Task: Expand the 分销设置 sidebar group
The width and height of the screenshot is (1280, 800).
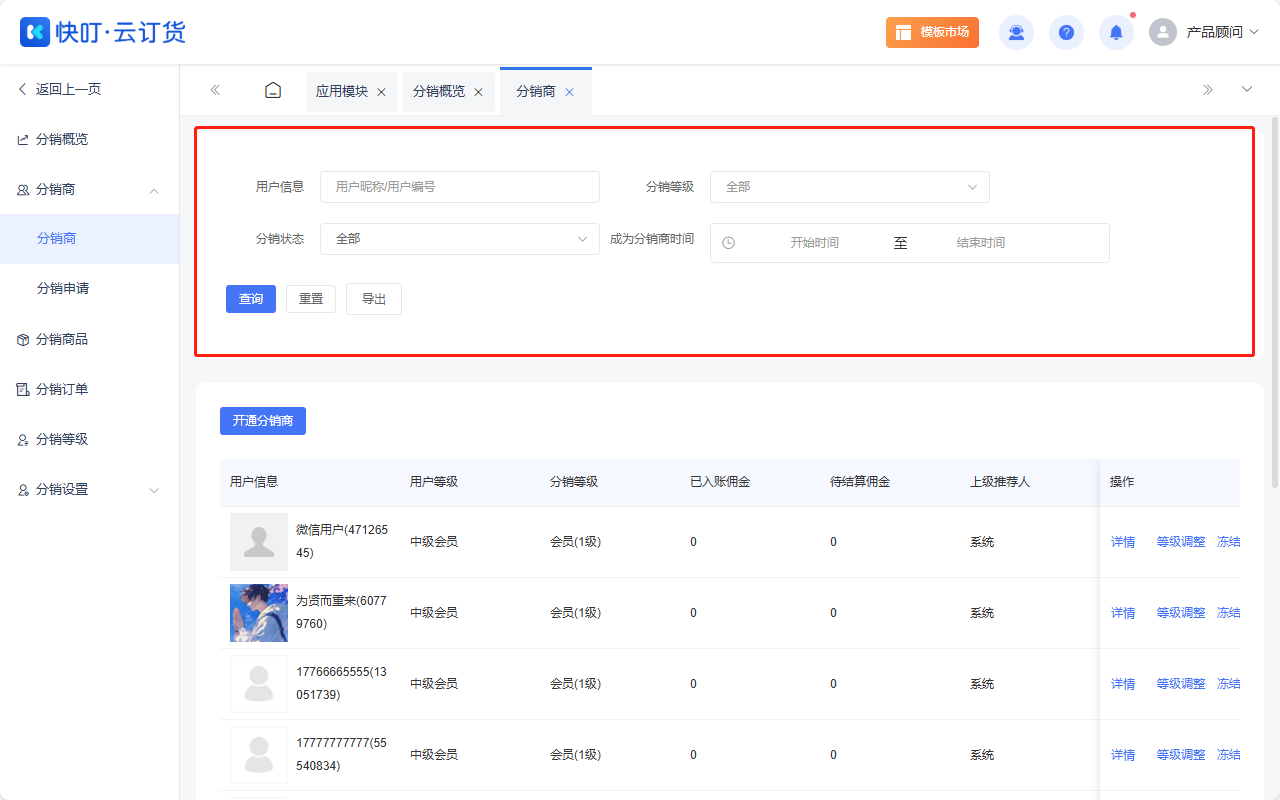Action: click(154, 490)
